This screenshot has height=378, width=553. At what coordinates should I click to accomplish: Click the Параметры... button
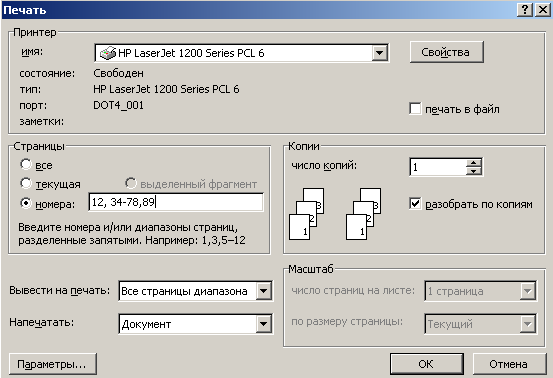(x=53, y=364)
